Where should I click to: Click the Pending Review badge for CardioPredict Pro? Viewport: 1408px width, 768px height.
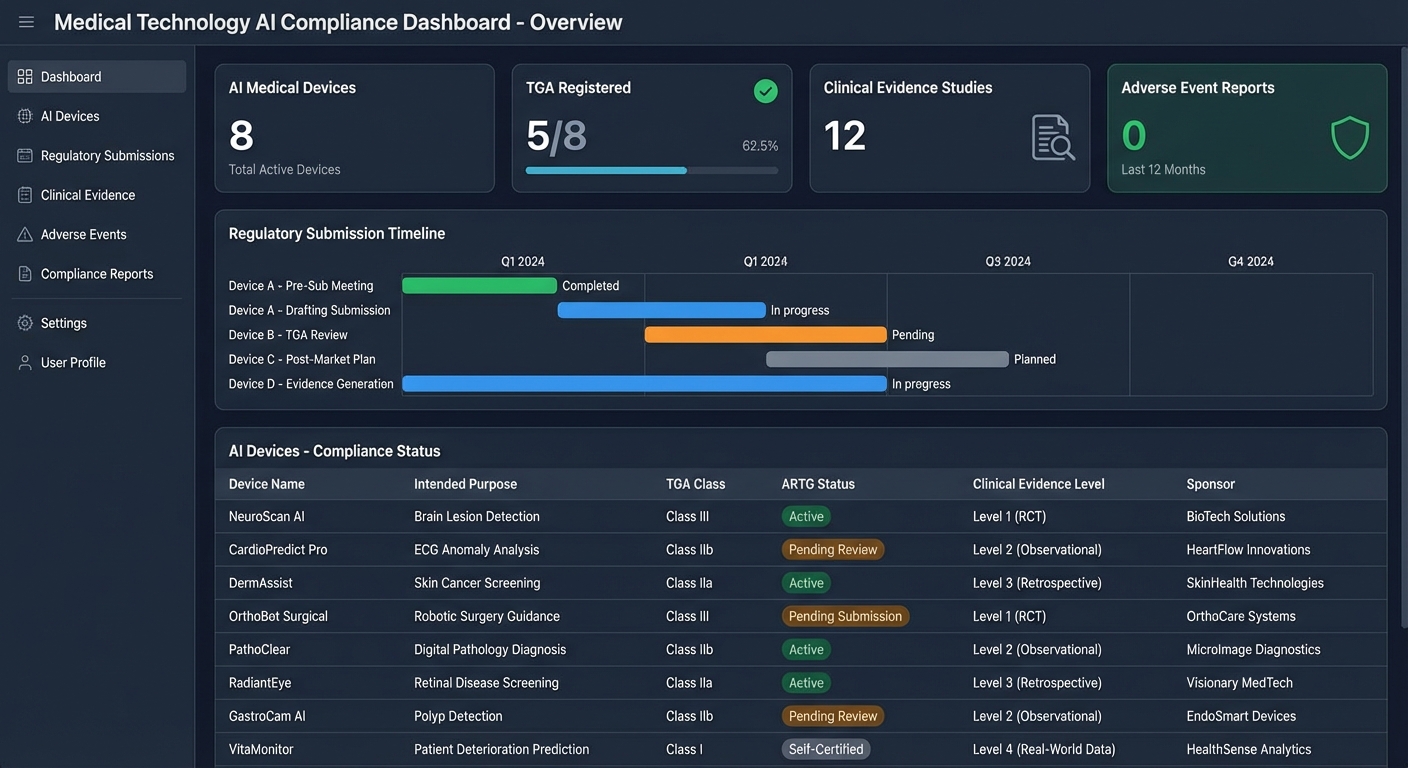click(832, 549)
